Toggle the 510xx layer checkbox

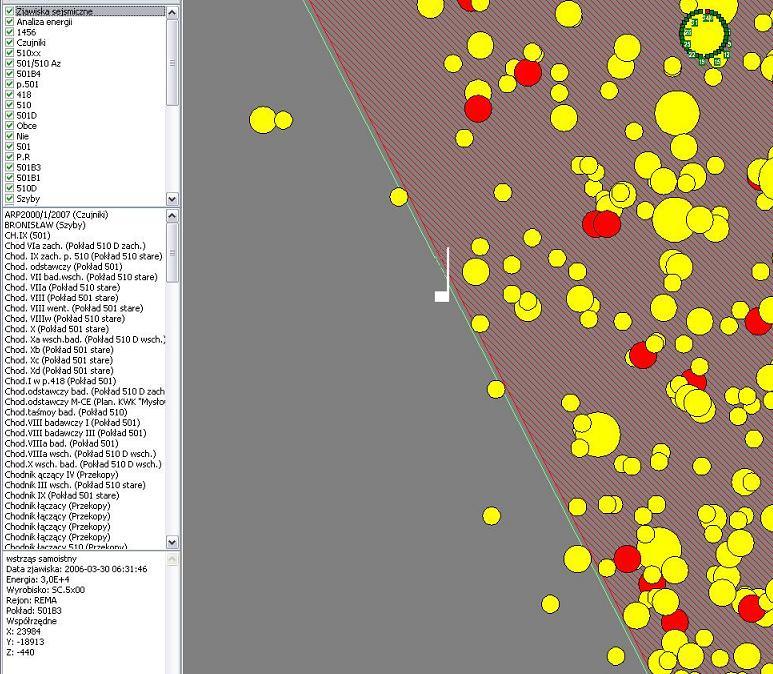(x=9, y=53)
